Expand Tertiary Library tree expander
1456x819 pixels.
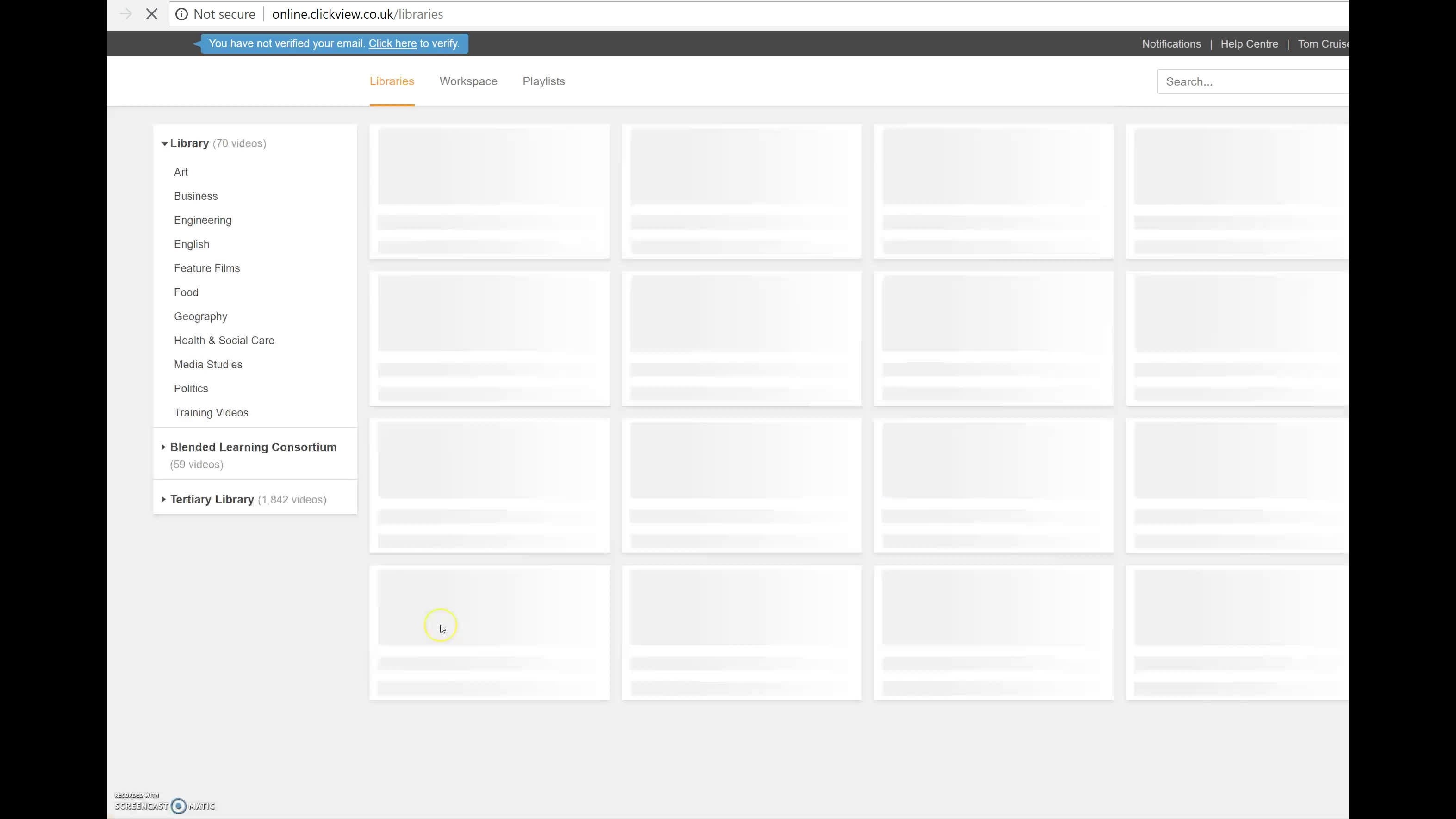click(163, 498)
